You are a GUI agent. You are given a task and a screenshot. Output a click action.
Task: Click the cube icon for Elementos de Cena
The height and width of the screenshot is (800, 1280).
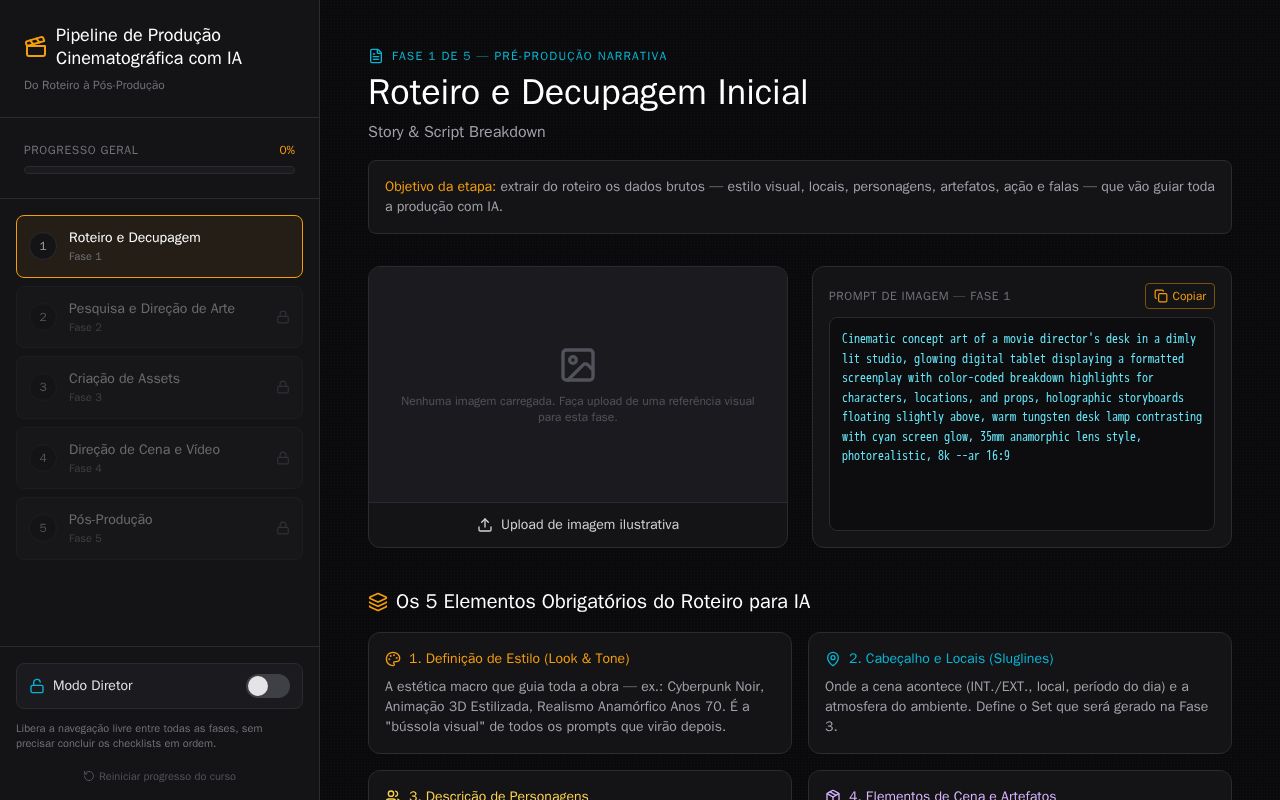[x=833, y=796]
